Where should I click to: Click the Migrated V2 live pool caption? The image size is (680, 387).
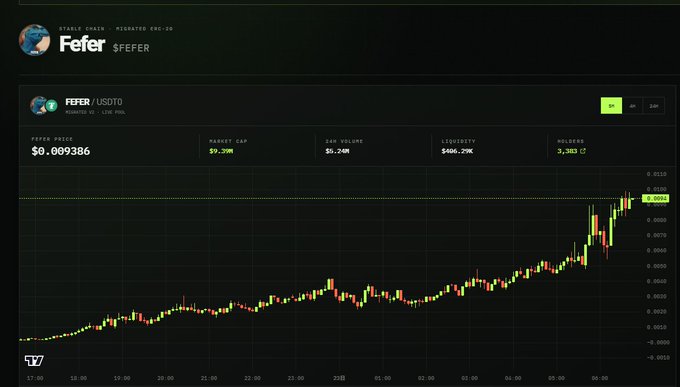coord(95,112)
